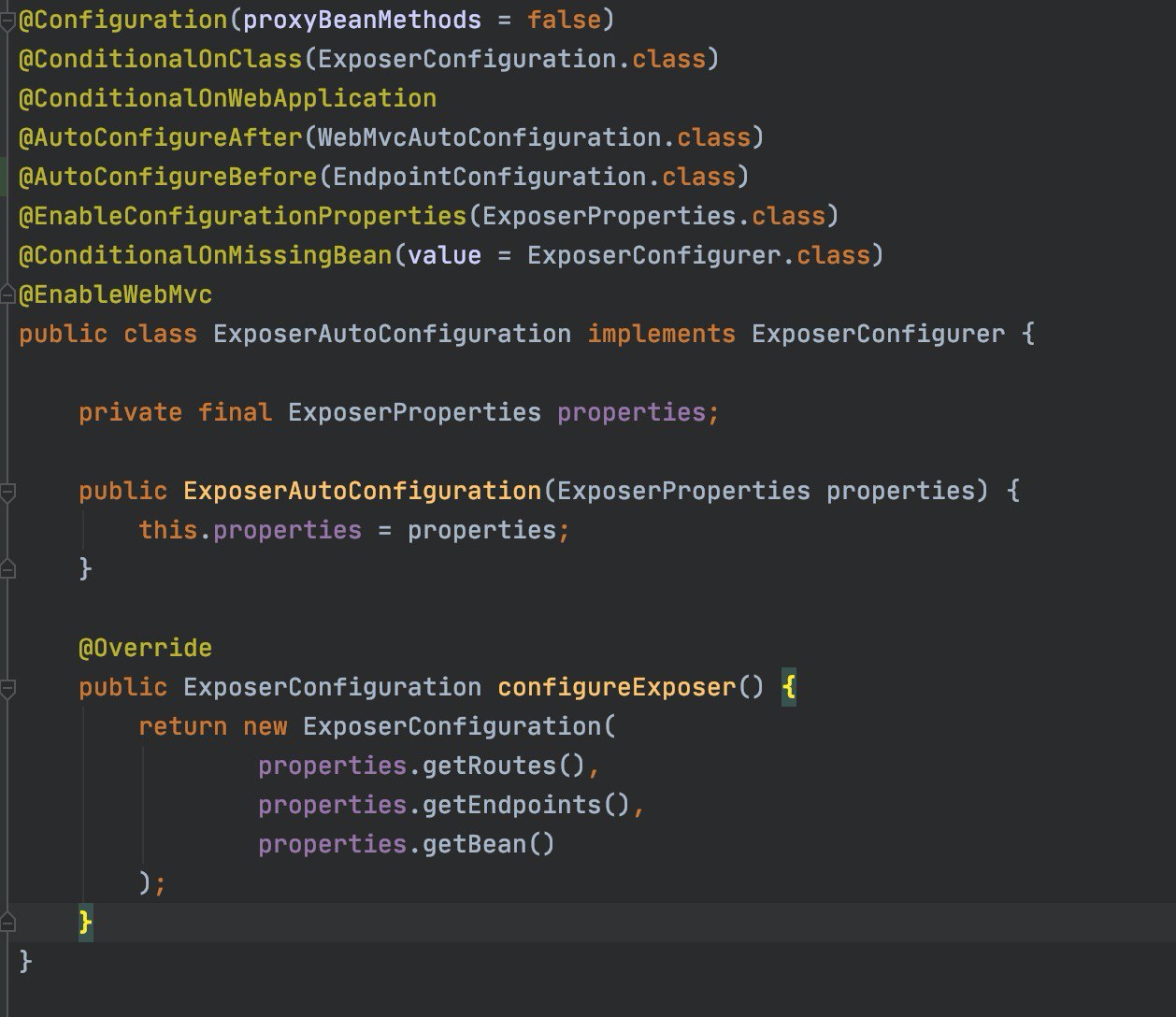
Task: Click the public keyword before class
Action: 63,334
